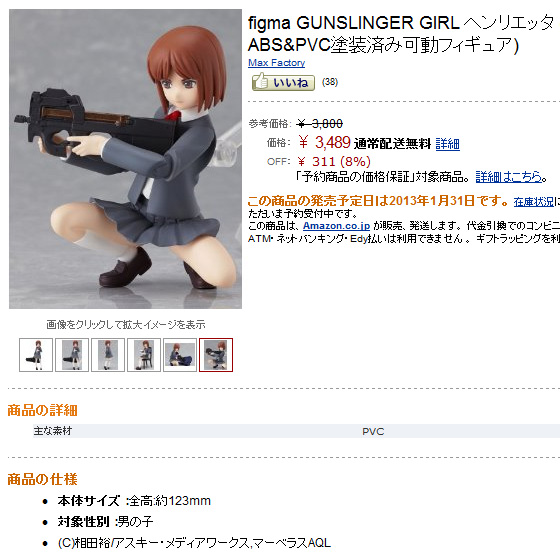Viewport: 560px width, 560px height.
Task: Click the like count (38)
Action: 330,82
